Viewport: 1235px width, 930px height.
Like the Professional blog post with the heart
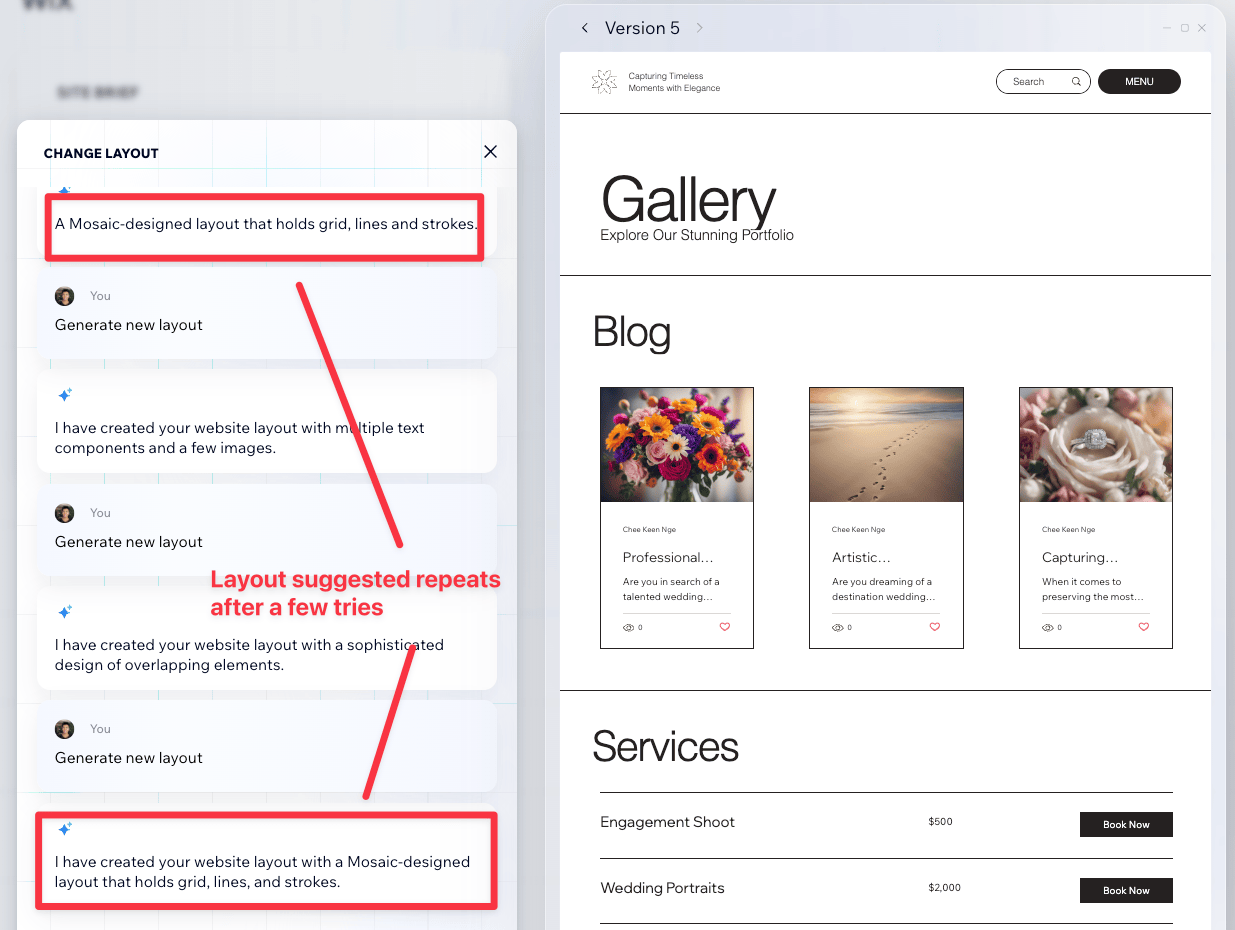coord(725,627)
